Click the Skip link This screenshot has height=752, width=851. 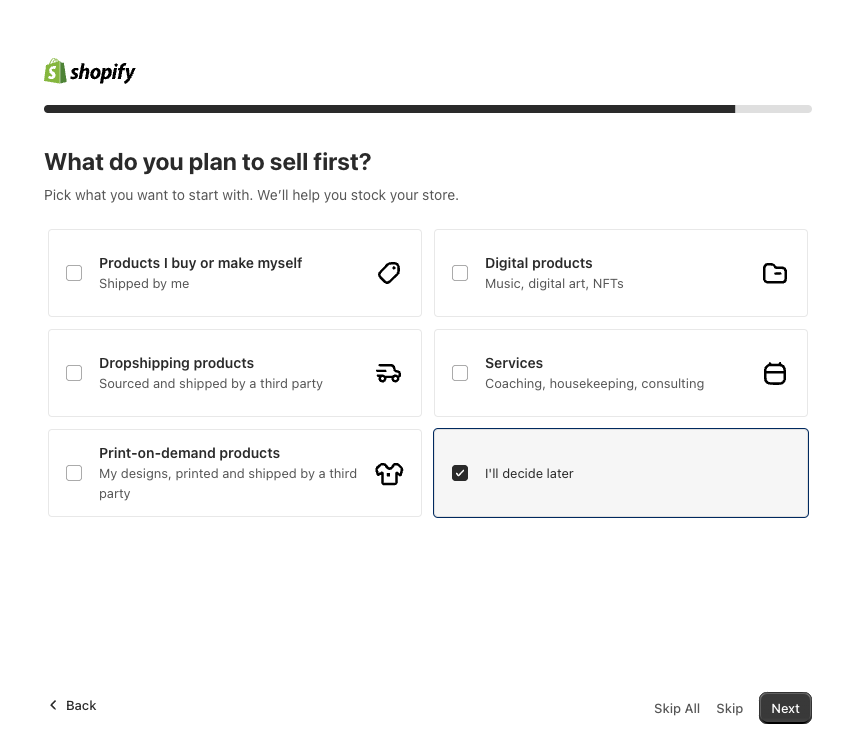click(729, 708)
